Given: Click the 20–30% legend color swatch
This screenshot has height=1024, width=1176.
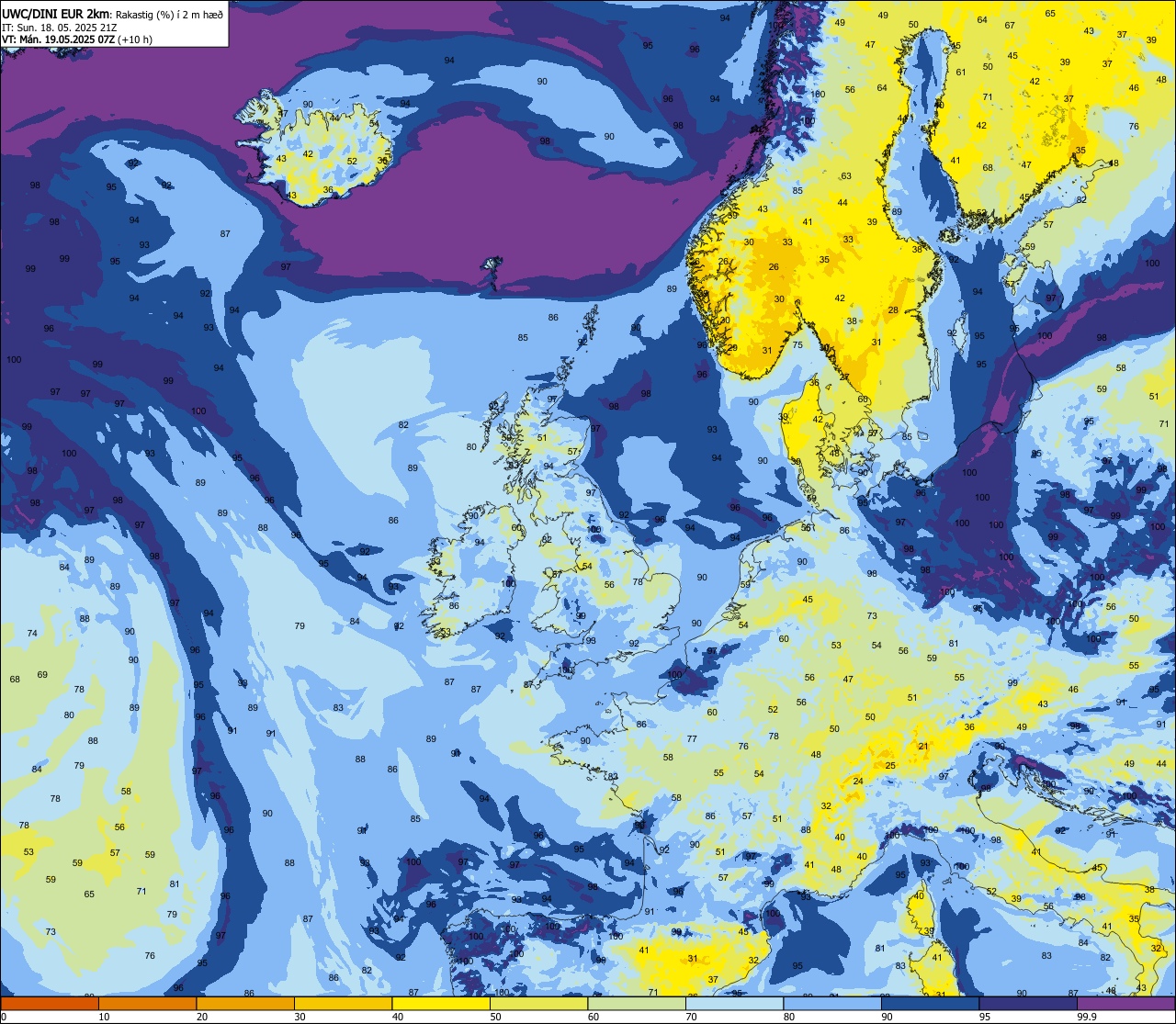Looking at the screenshot, I should [245, 1004].
